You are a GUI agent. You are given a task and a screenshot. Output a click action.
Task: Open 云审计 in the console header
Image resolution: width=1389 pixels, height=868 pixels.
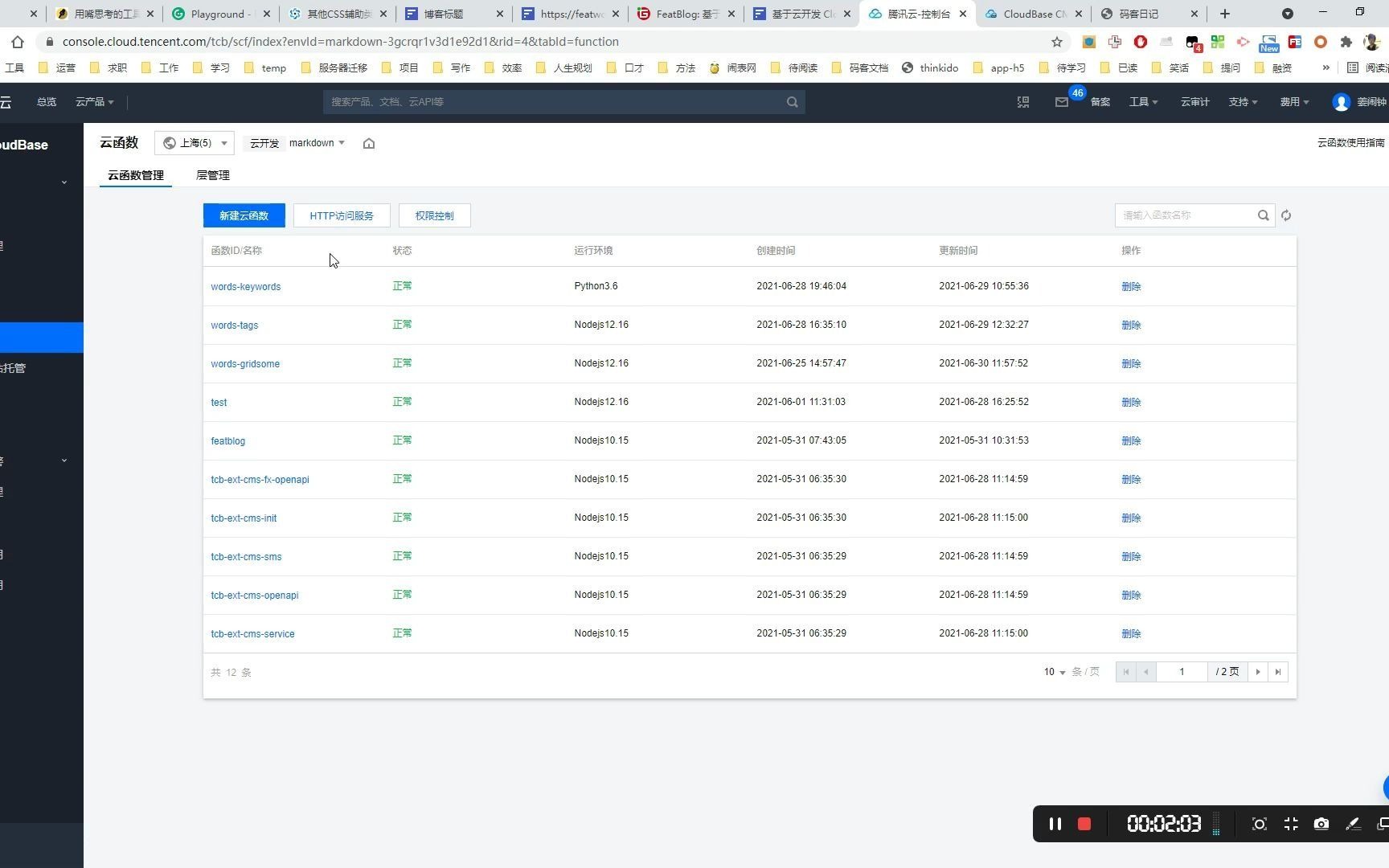1194,102
